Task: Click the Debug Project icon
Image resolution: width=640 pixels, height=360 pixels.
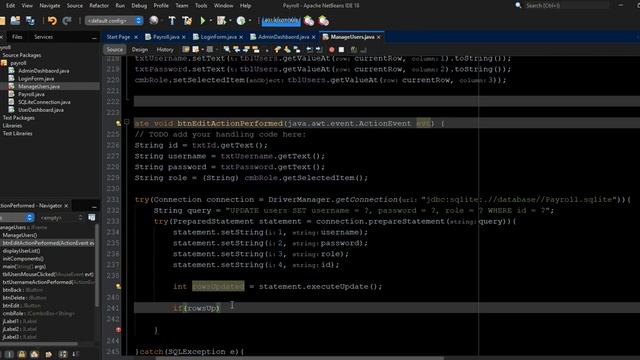Action: (221, 20)
